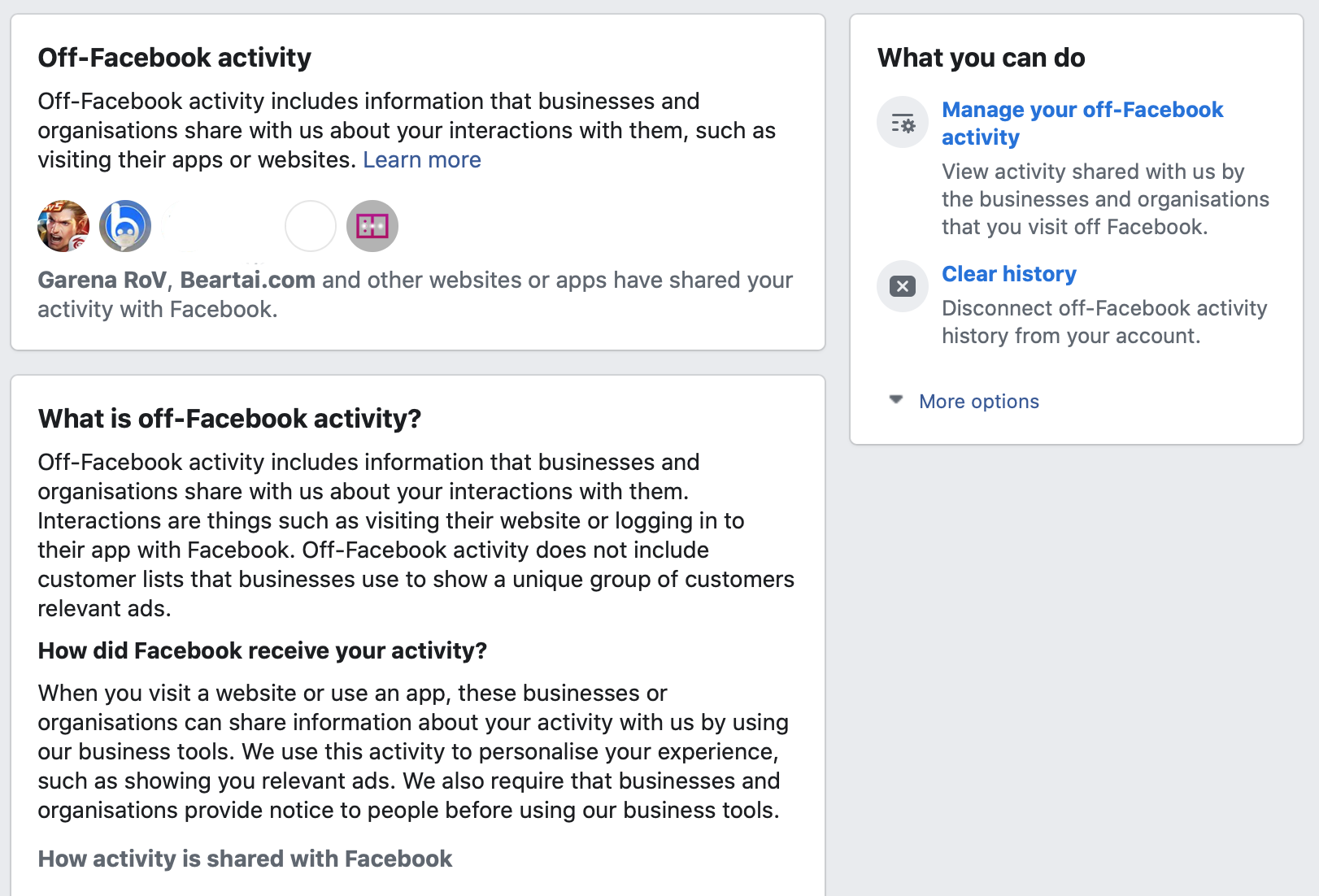Select the Clear history link

coord(1009,274)
